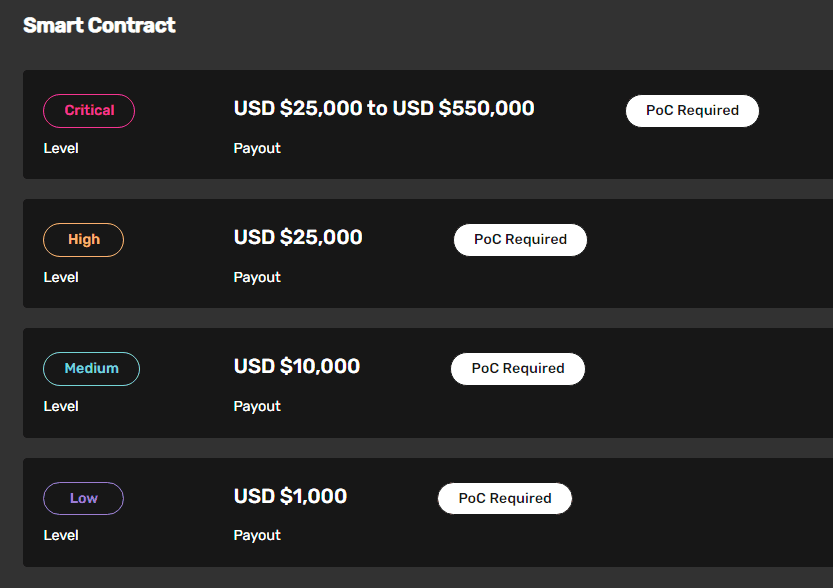833x588 pixels.
Task: Click the Critical severity badge
Action: (89, 110)
